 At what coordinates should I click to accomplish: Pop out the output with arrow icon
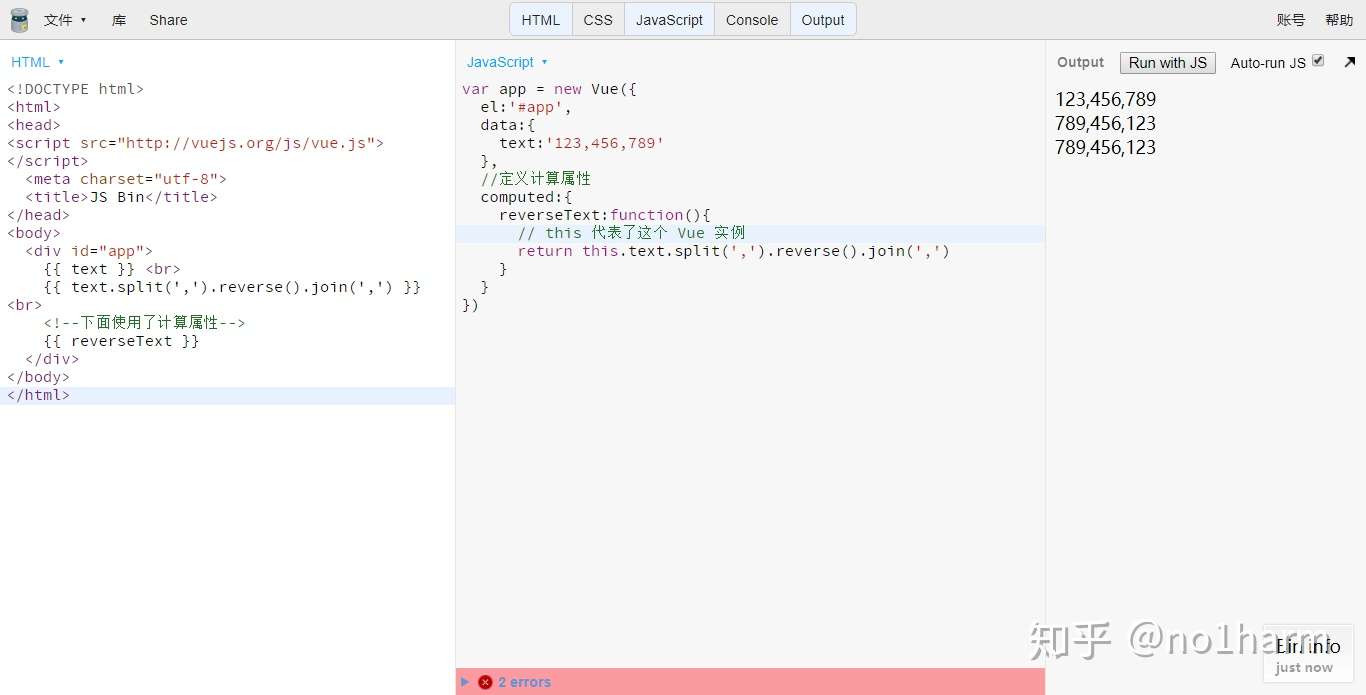click(x=1349, y=62)
